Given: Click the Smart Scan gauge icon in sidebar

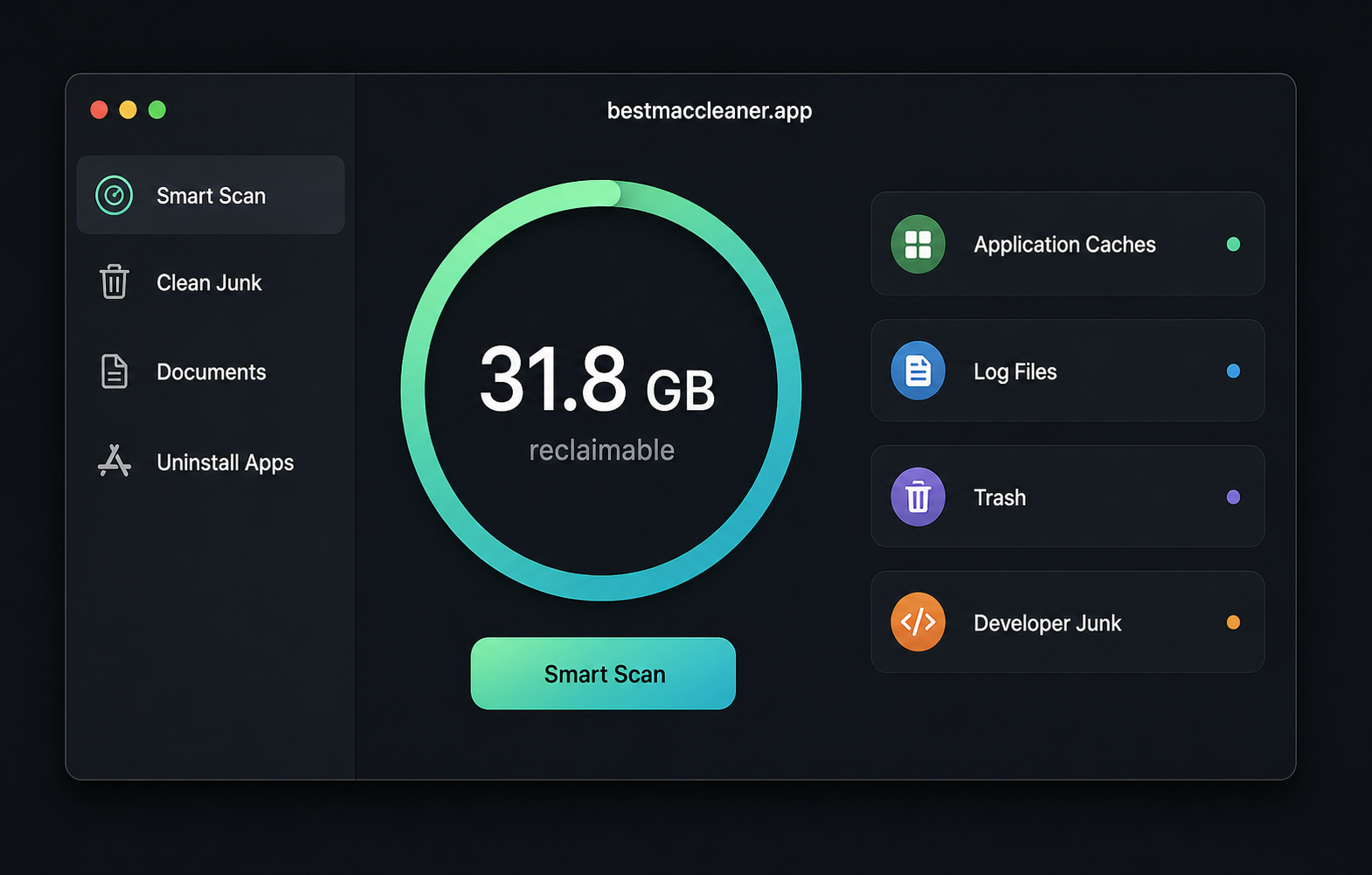Looking at the screenshot, I should click(114, 195).
